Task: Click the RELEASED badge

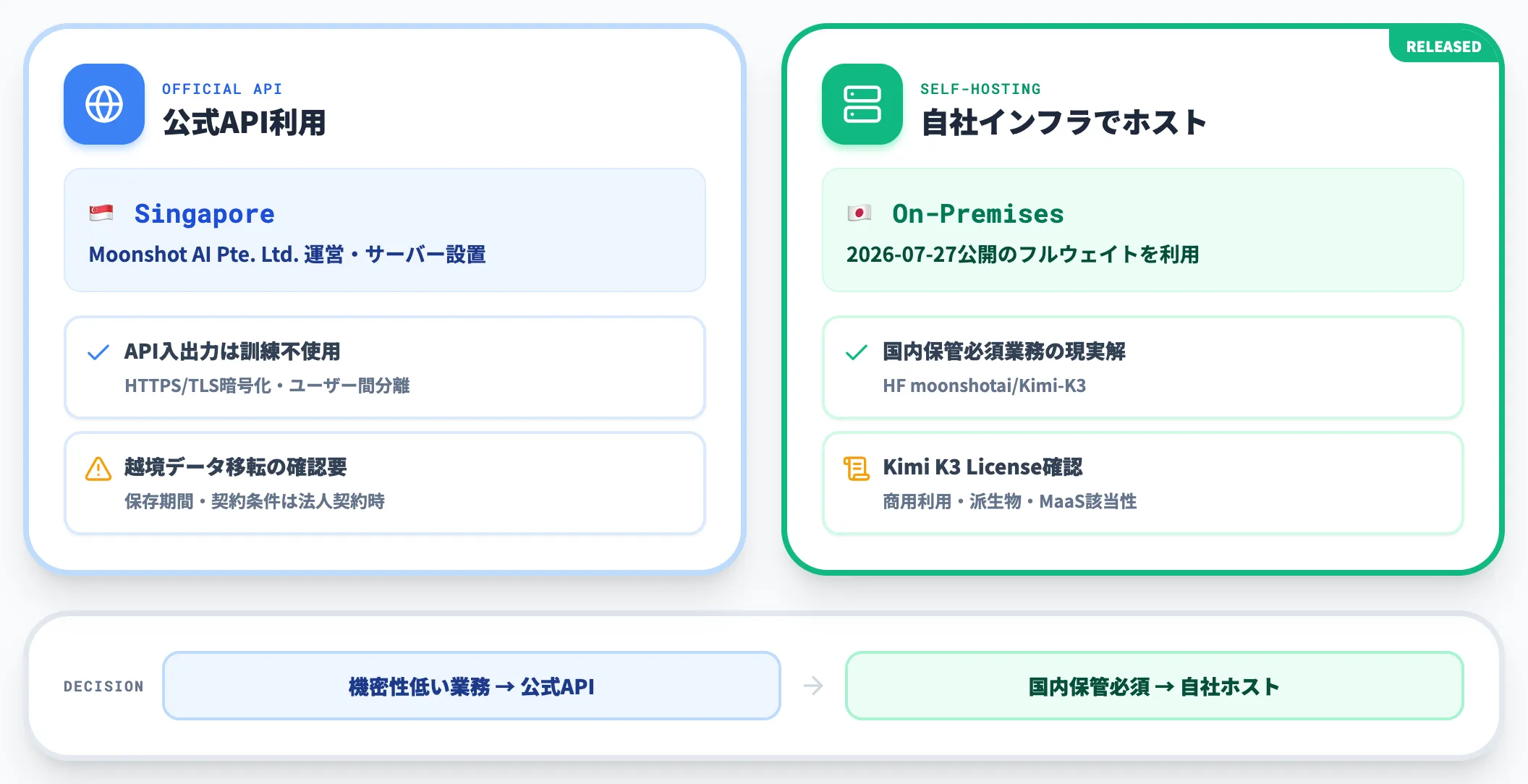Action: coord(1443,46)
